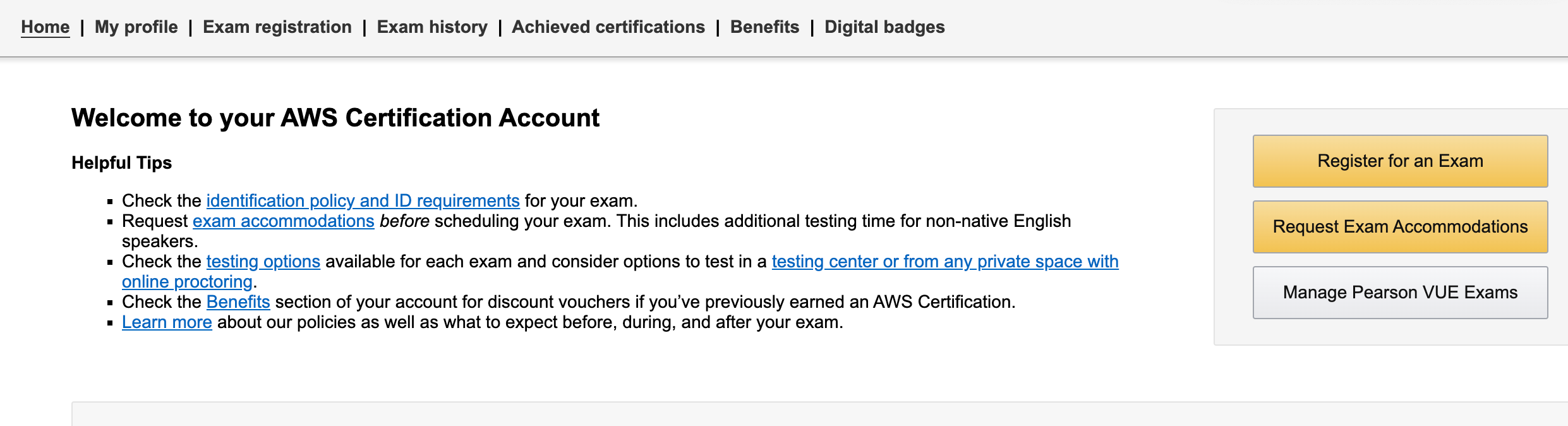Click the Register for an Exam button
The width and height of the screenshot is (1568, 426).
tap(1400, 161)
